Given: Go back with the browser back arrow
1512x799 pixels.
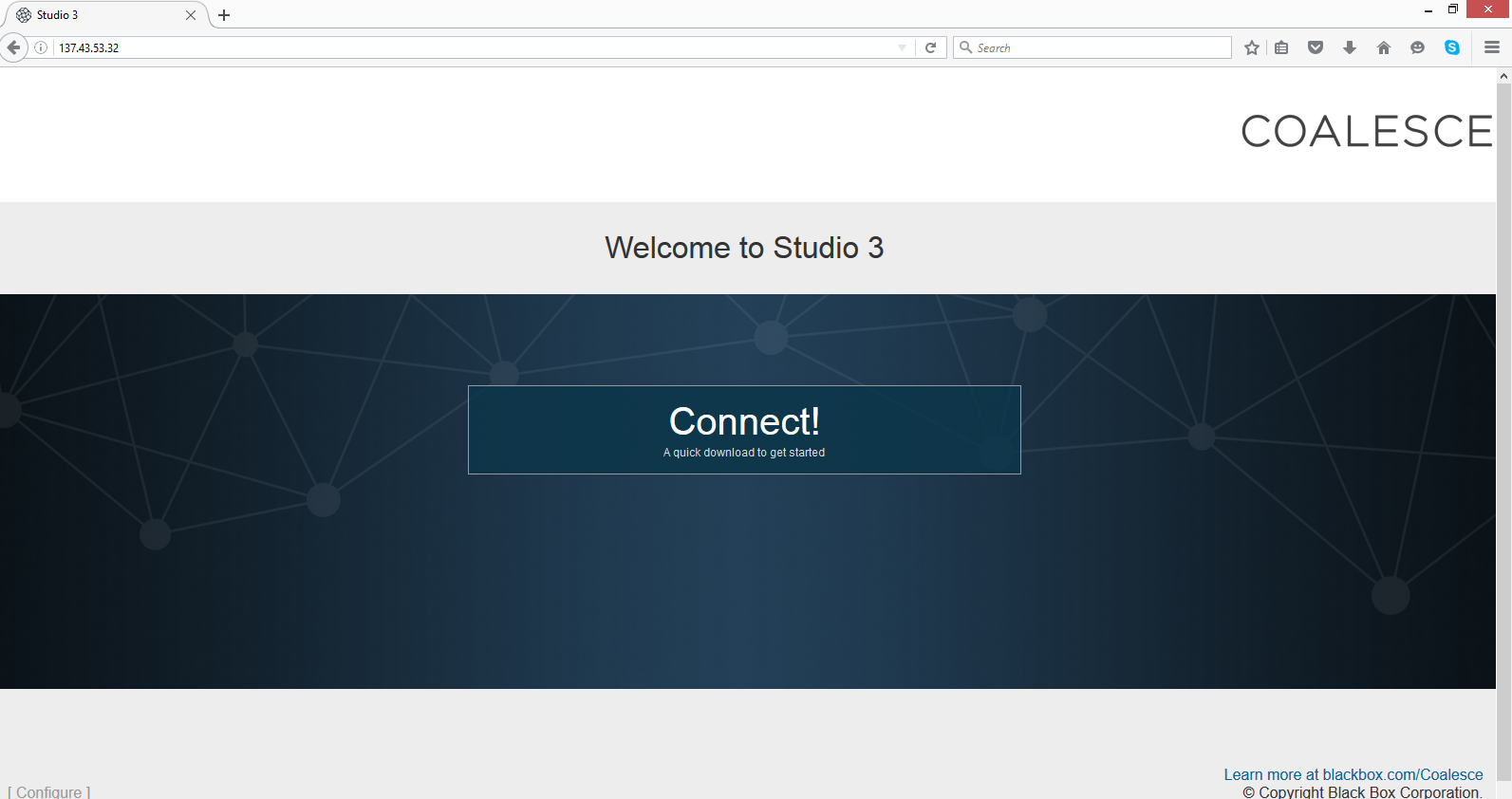Looking at the screenshot, I should [x=13, y=47].
